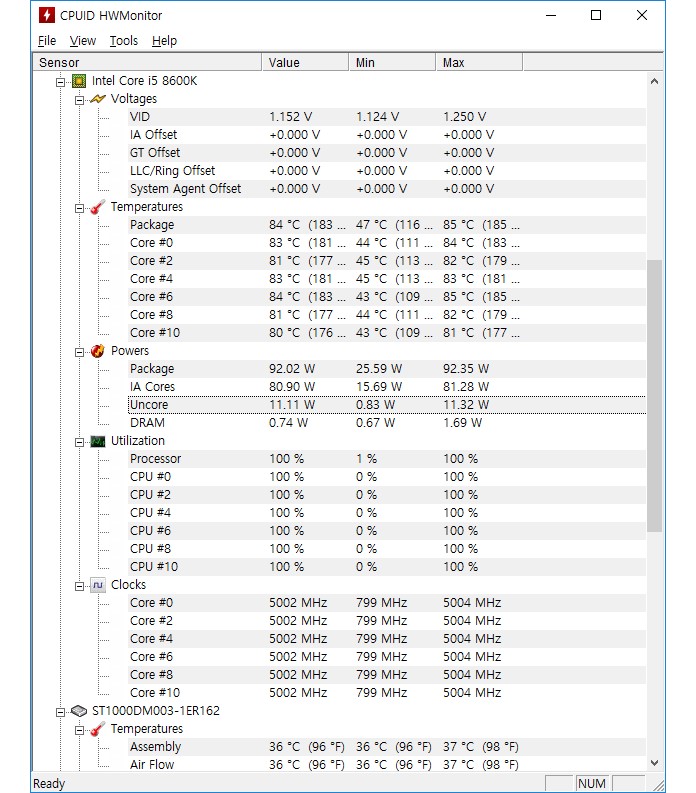Select the Uncore power row
The height and width of the screenshot is (793, 696).
coord(387,405)
